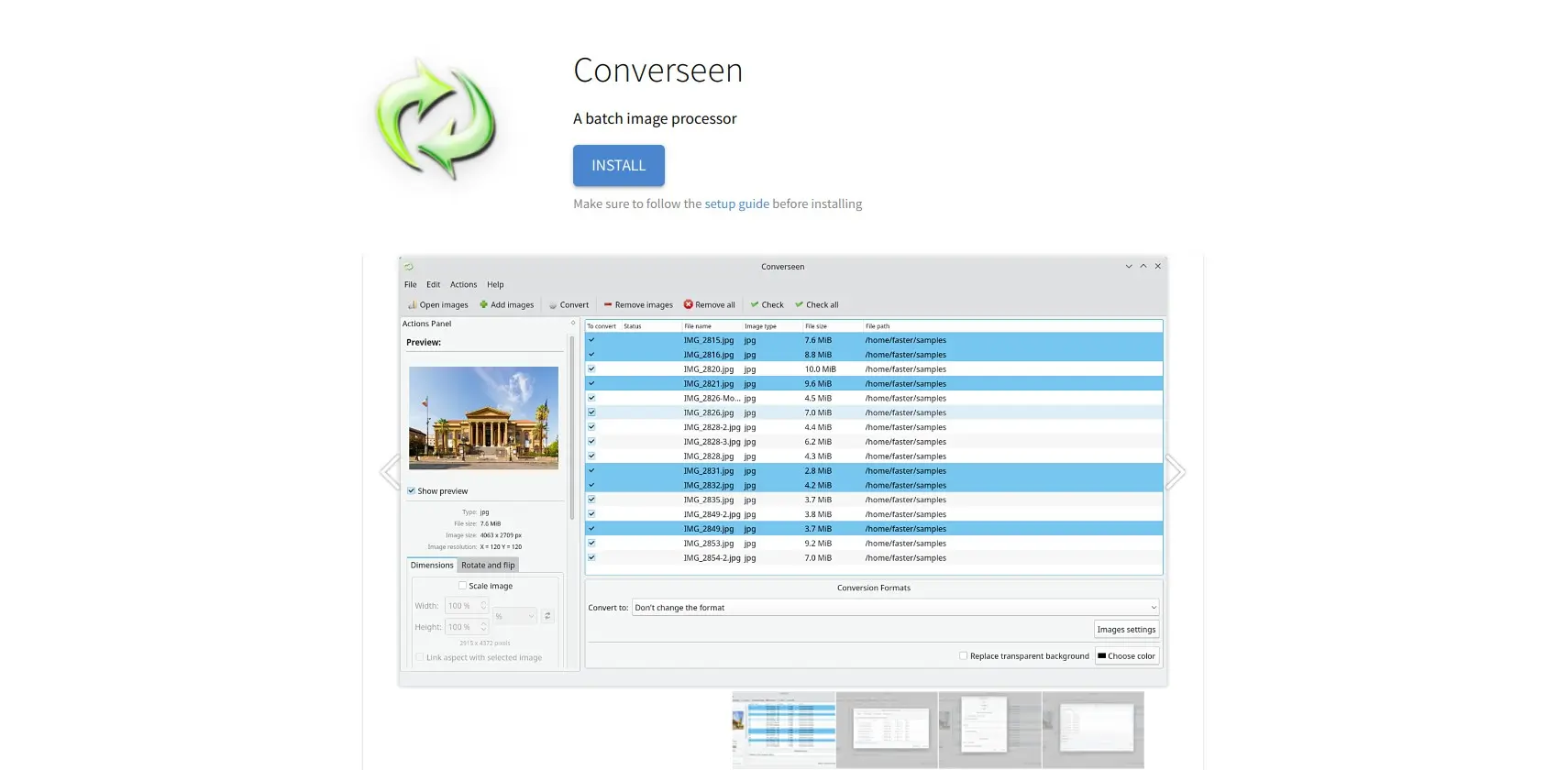Uncheck the IMG_2815.jpg convert checkbox
Screen dimensions: 1568x770
[x=591, y=340]
